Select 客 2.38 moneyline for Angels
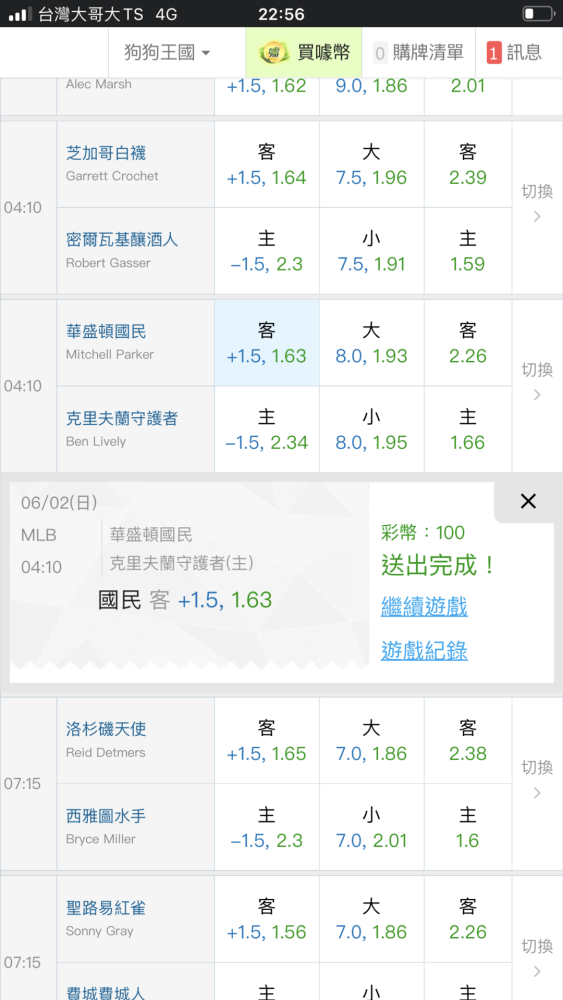The height and width of the screenshot is (1000, 563). point(468,740)
